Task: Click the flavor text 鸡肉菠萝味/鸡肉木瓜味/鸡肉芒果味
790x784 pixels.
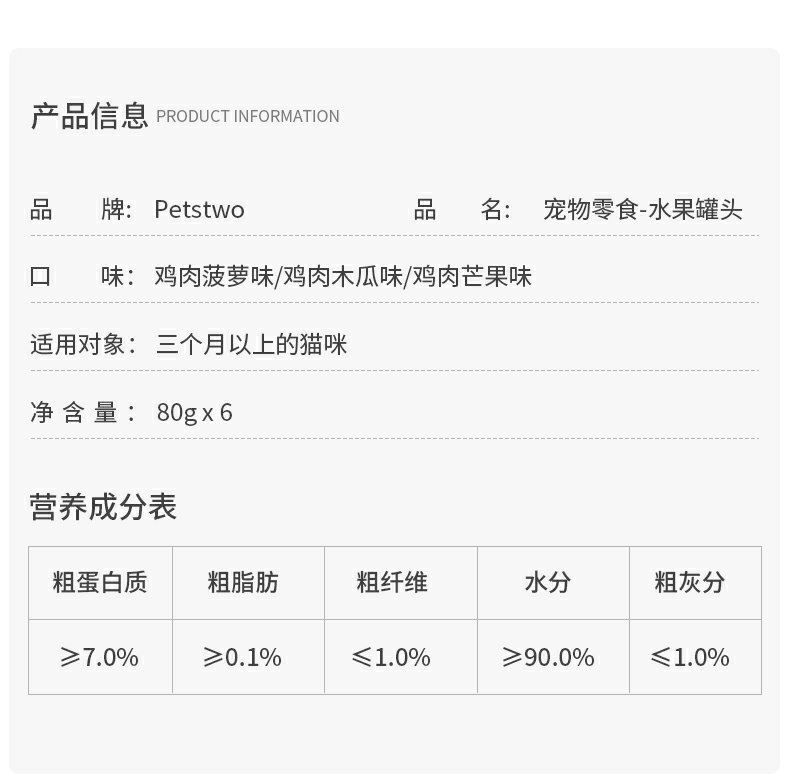Action: coord(343,277)
